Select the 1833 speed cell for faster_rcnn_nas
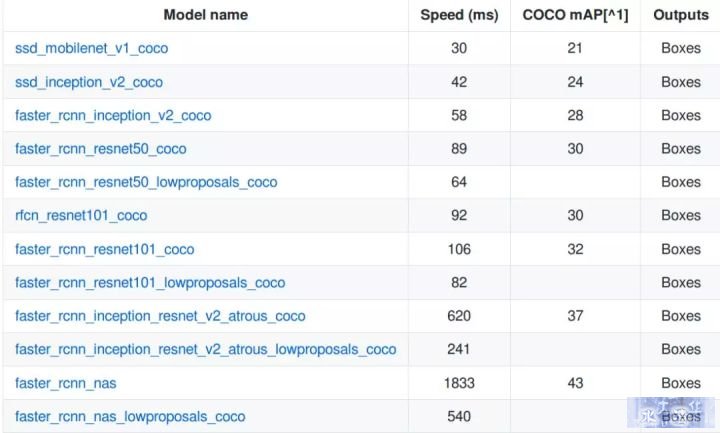The width and height of the screenshot is (720, 433). 459,383
